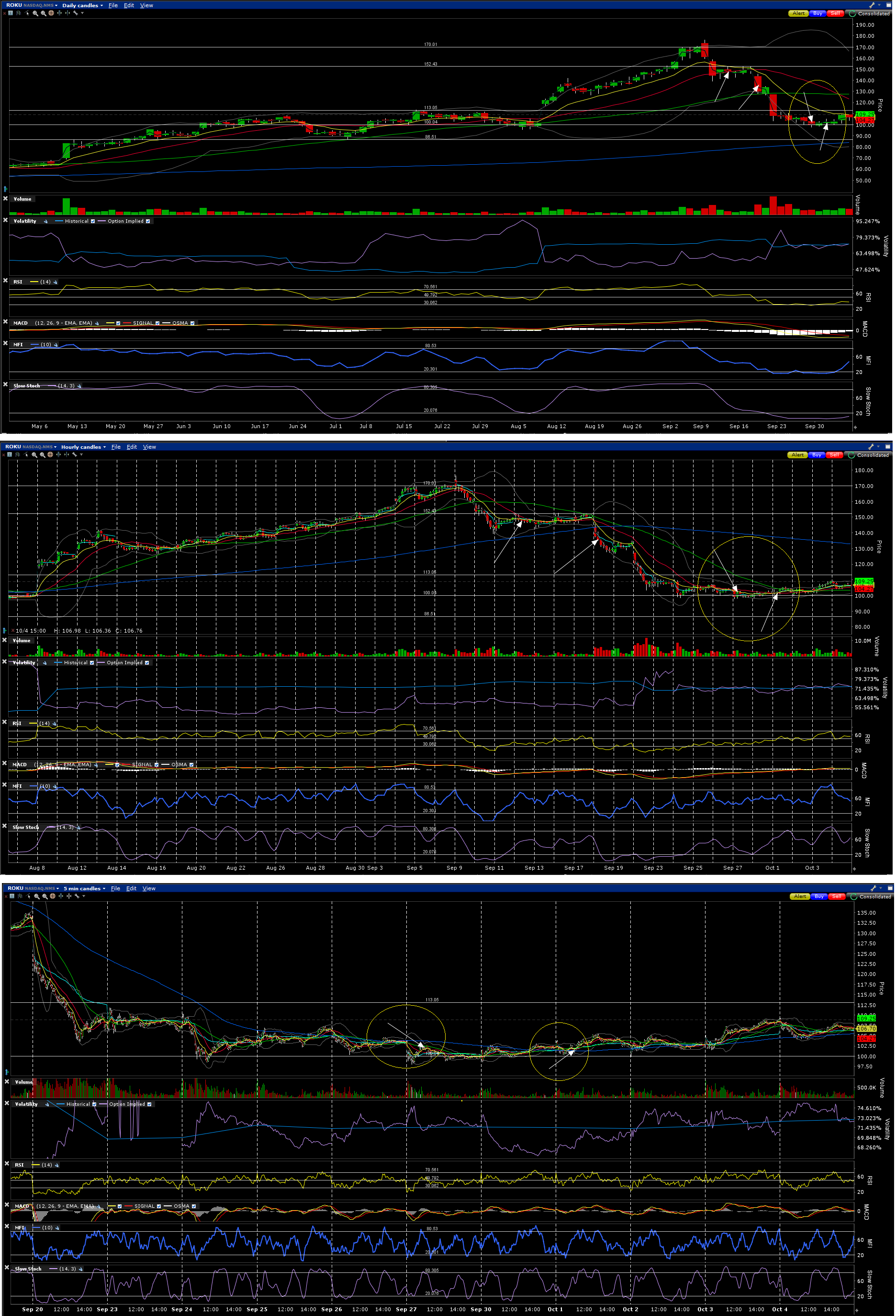Click the Sell button on the Daily chart
The height and width of the screenshot is (1316, 896).
tap(835, 13)
